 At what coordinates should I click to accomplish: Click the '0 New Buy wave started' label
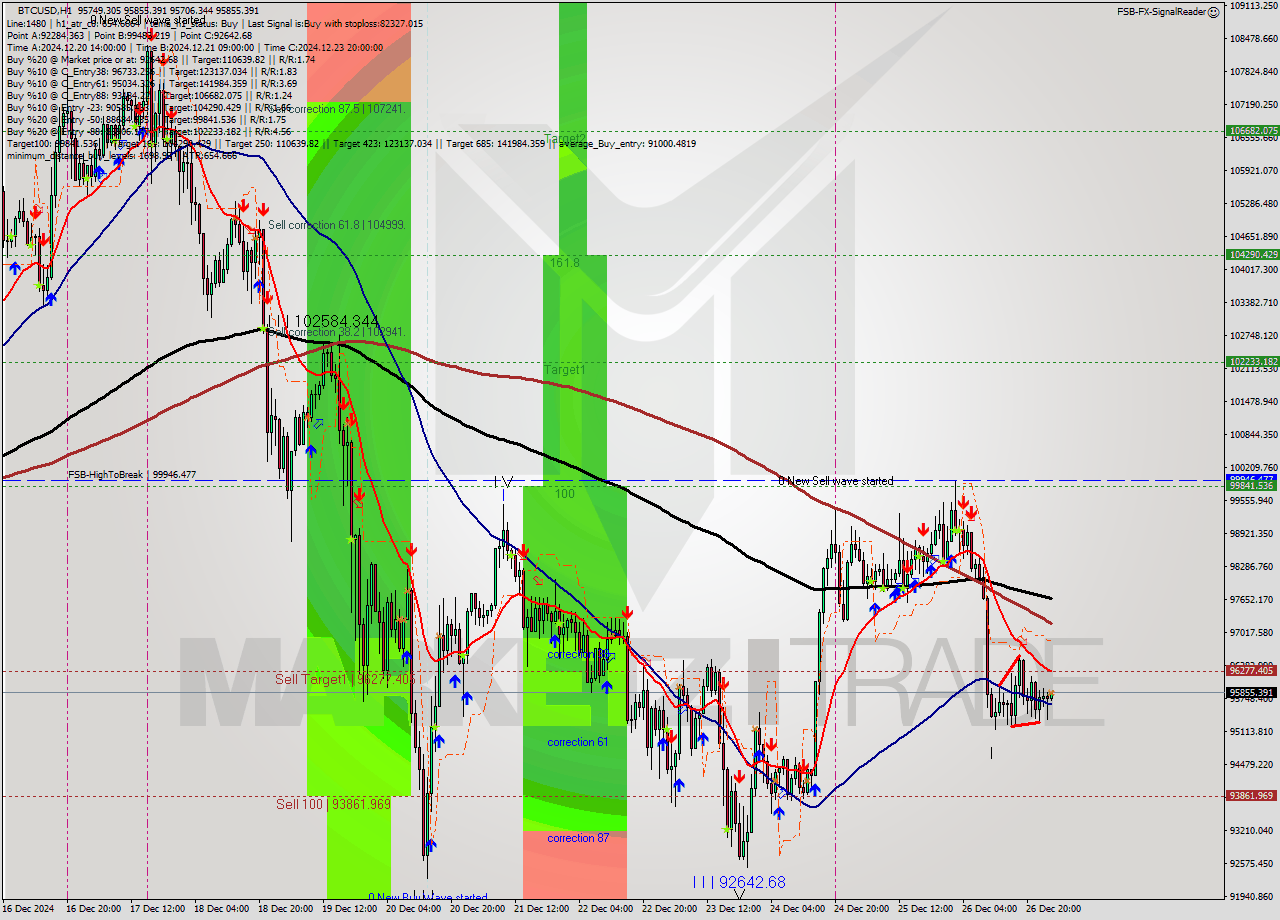(x=428, y=897)
